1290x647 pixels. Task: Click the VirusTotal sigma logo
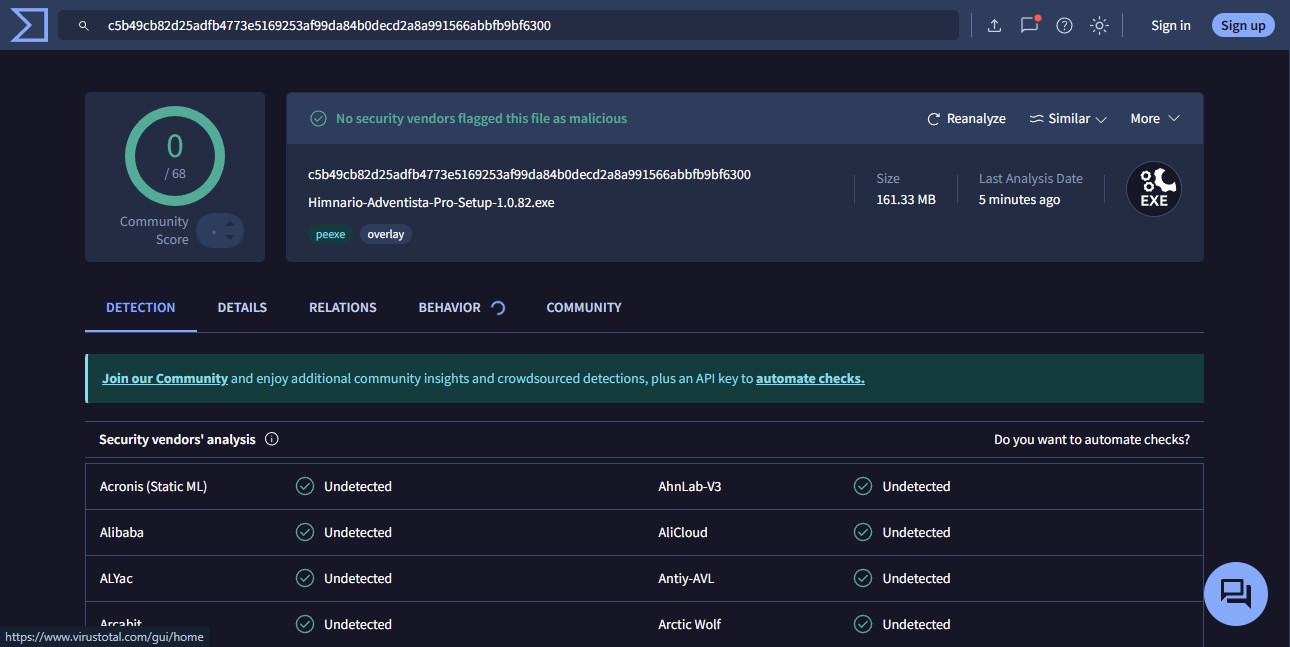pyautogui.click(x=29, y=25)
